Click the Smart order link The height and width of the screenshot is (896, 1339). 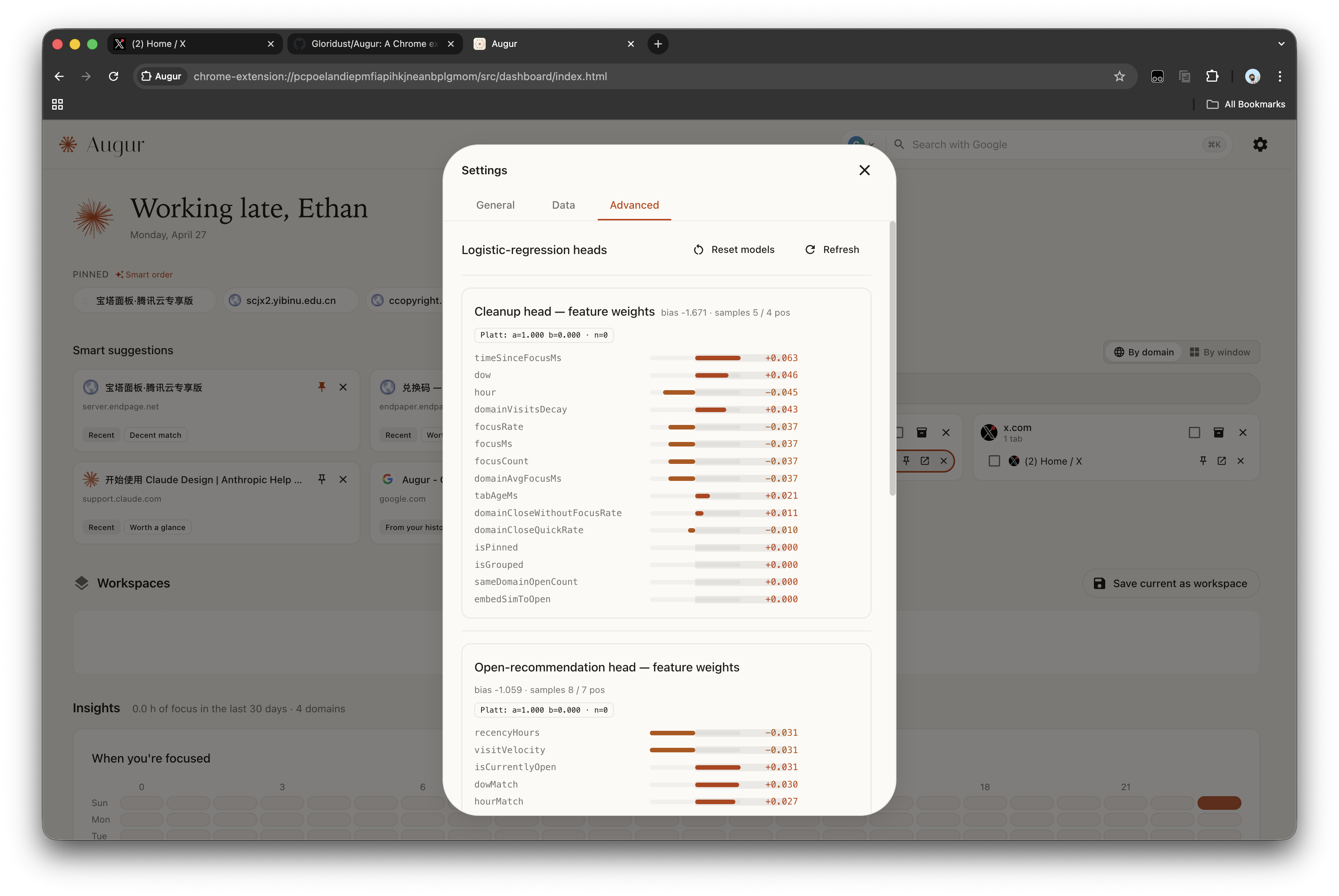point(144,275)
